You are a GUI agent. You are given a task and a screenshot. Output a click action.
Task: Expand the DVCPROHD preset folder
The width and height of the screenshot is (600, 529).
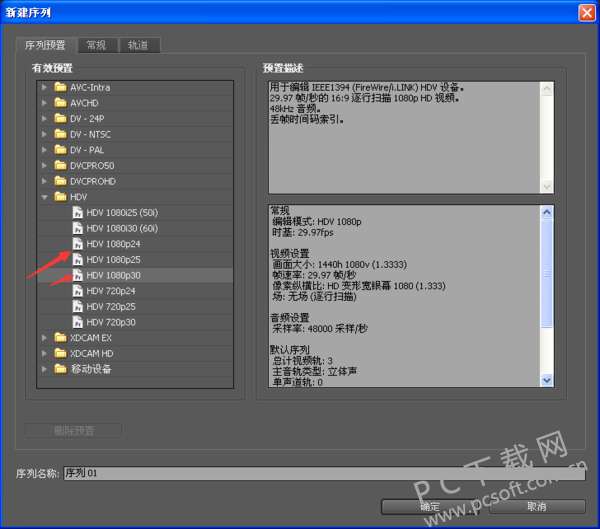[x=44, y=181]
